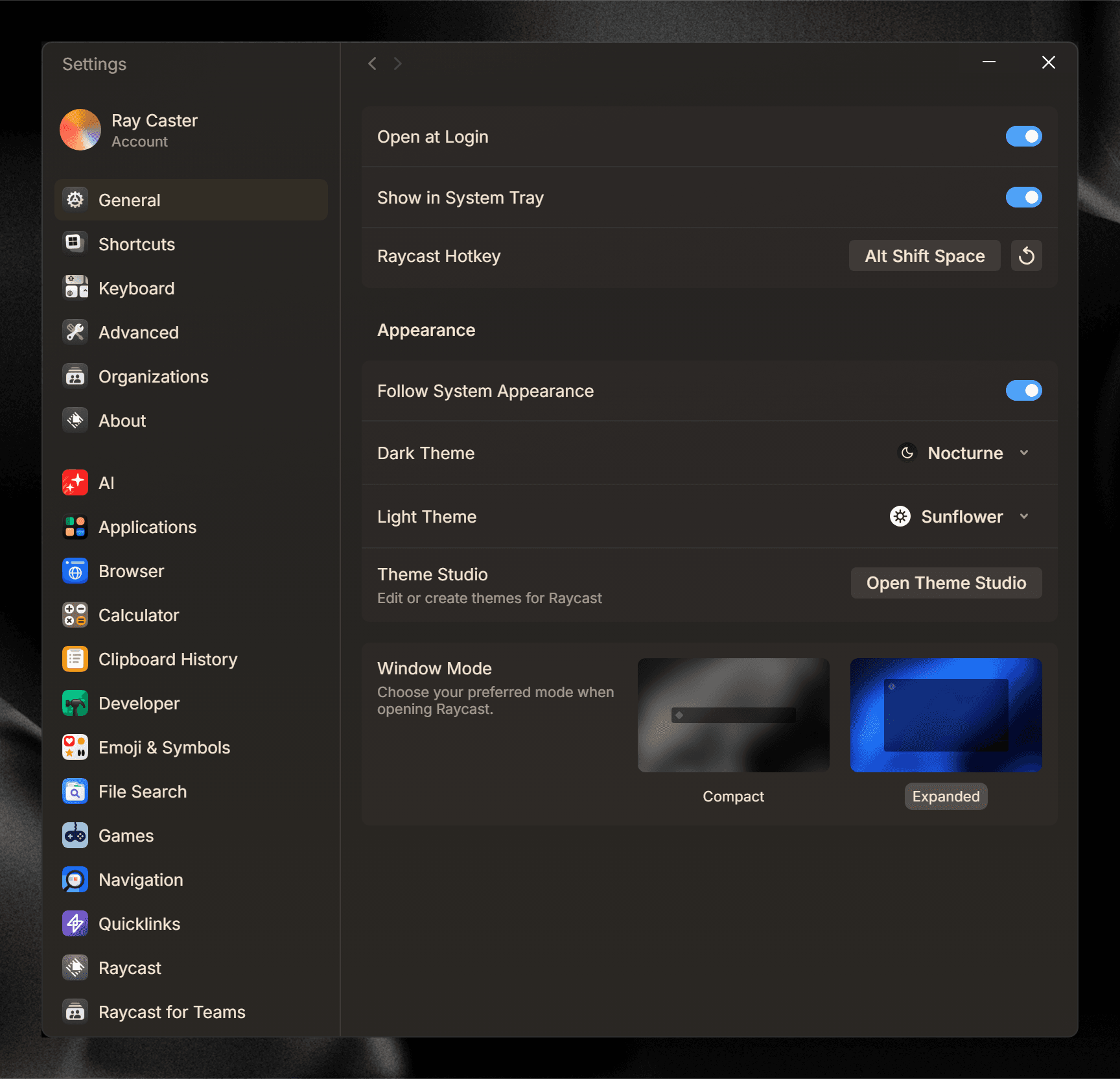1120x1079 pixels.
Task: Open the Light Theme Sunflower dropdown
Action: pos(960,516)
